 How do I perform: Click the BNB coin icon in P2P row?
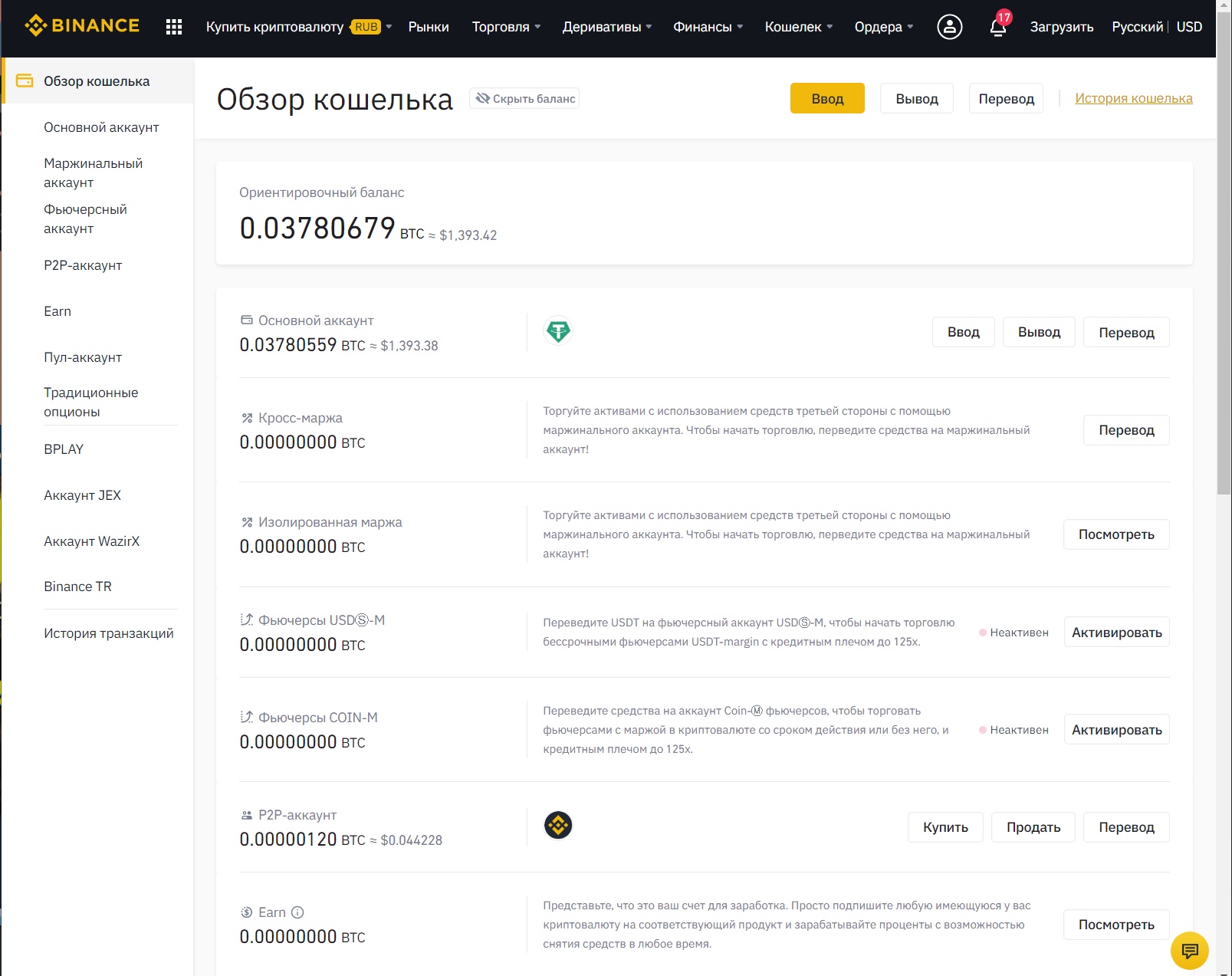tap(558, 825)
